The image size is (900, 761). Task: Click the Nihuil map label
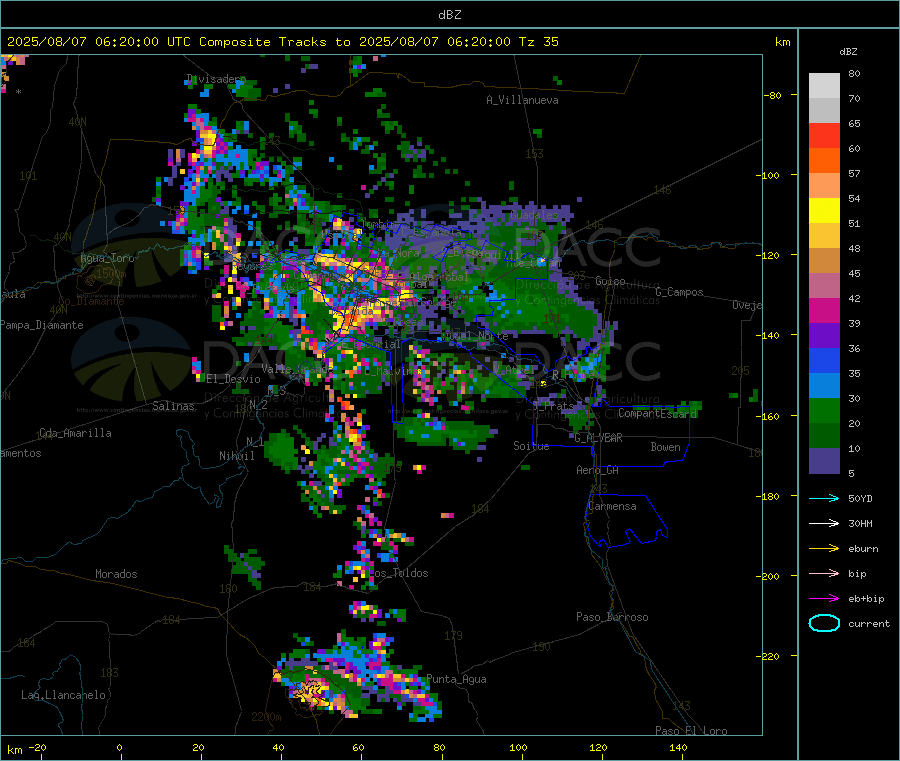pyautogui.click(x=236, y=456)
